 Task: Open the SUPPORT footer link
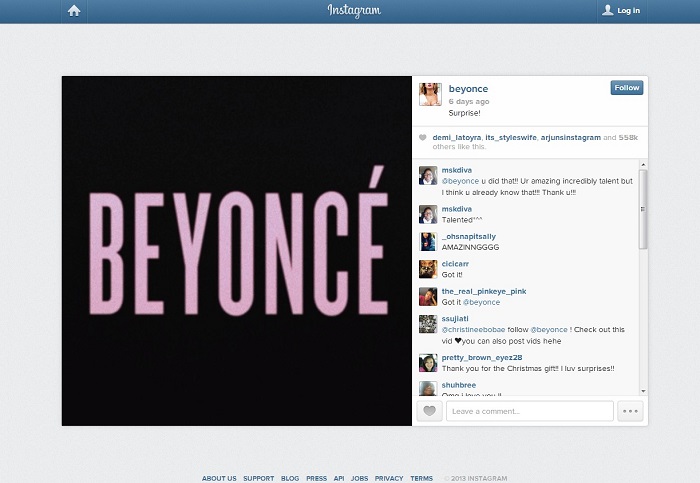pyautogui.click(x=258, y=478)
